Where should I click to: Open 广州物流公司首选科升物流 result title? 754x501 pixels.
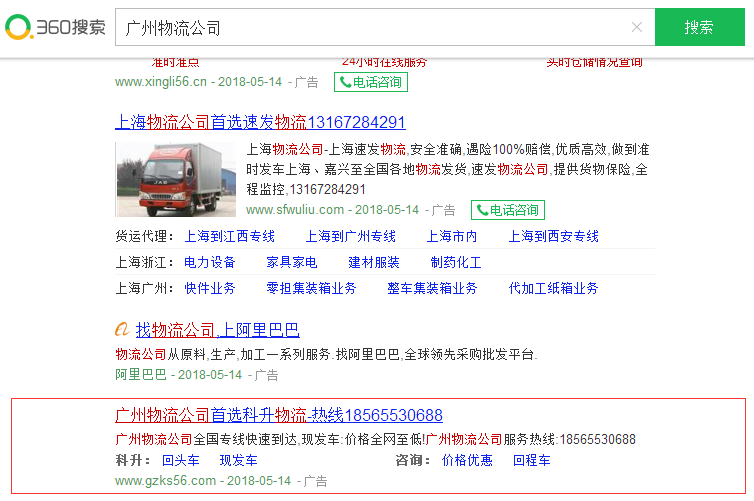279,415
